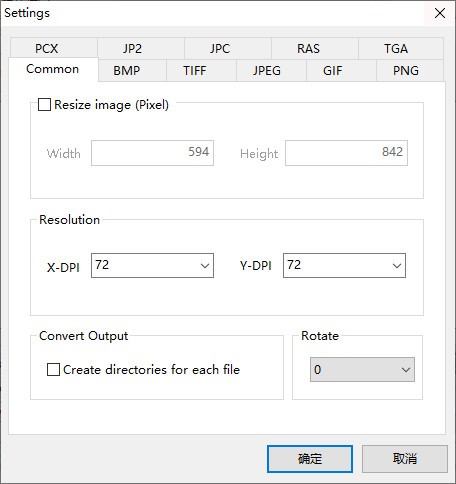Screen dimensions: 456x484
Task: Cancel with the 取消 button
Action: click(405, 459)
